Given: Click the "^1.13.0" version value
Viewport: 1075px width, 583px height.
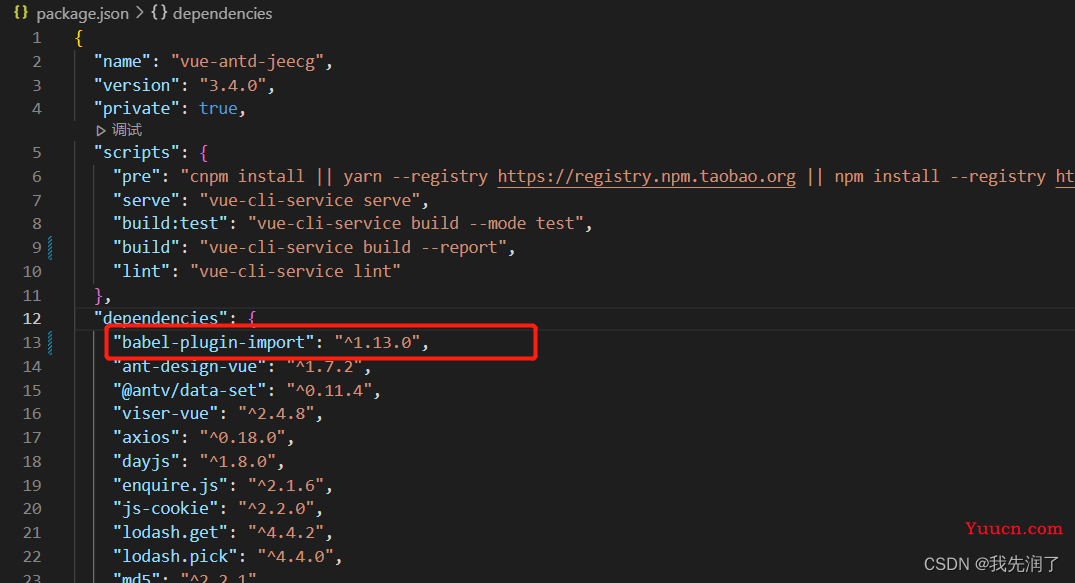Looking at the screenshot, I should click(x=377, y=342).
